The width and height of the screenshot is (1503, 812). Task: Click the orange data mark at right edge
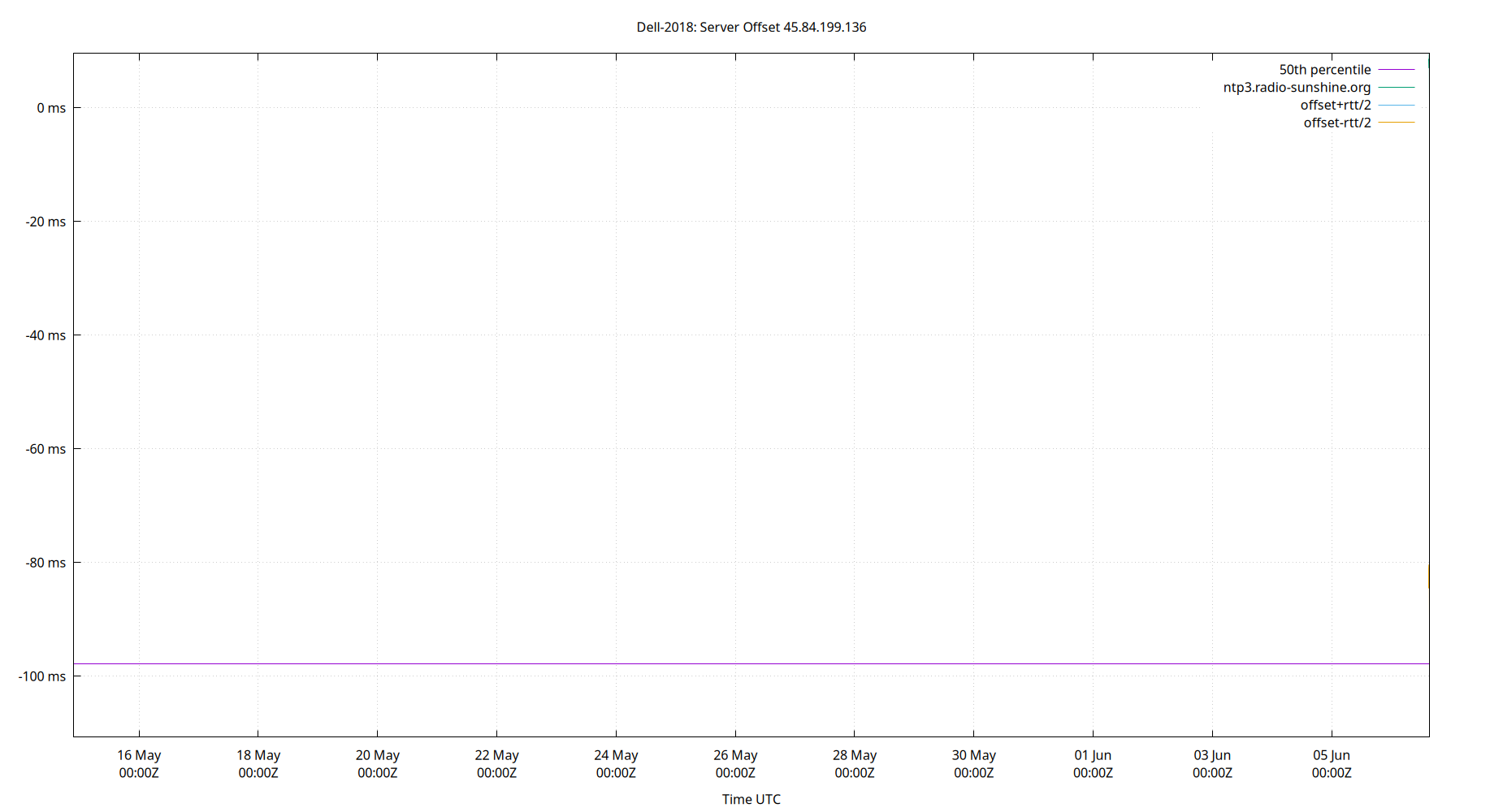[1427, 575]
